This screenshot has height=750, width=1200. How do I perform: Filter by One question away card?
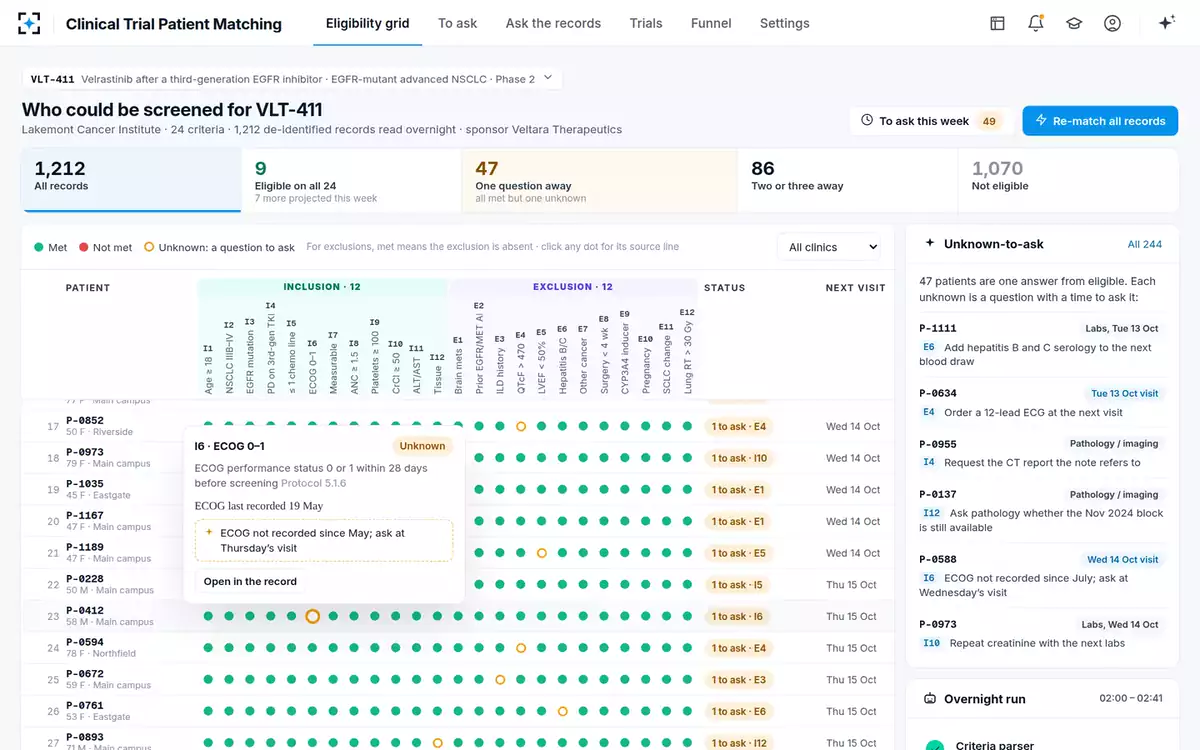pyautogui.click(x=599, y=180)
